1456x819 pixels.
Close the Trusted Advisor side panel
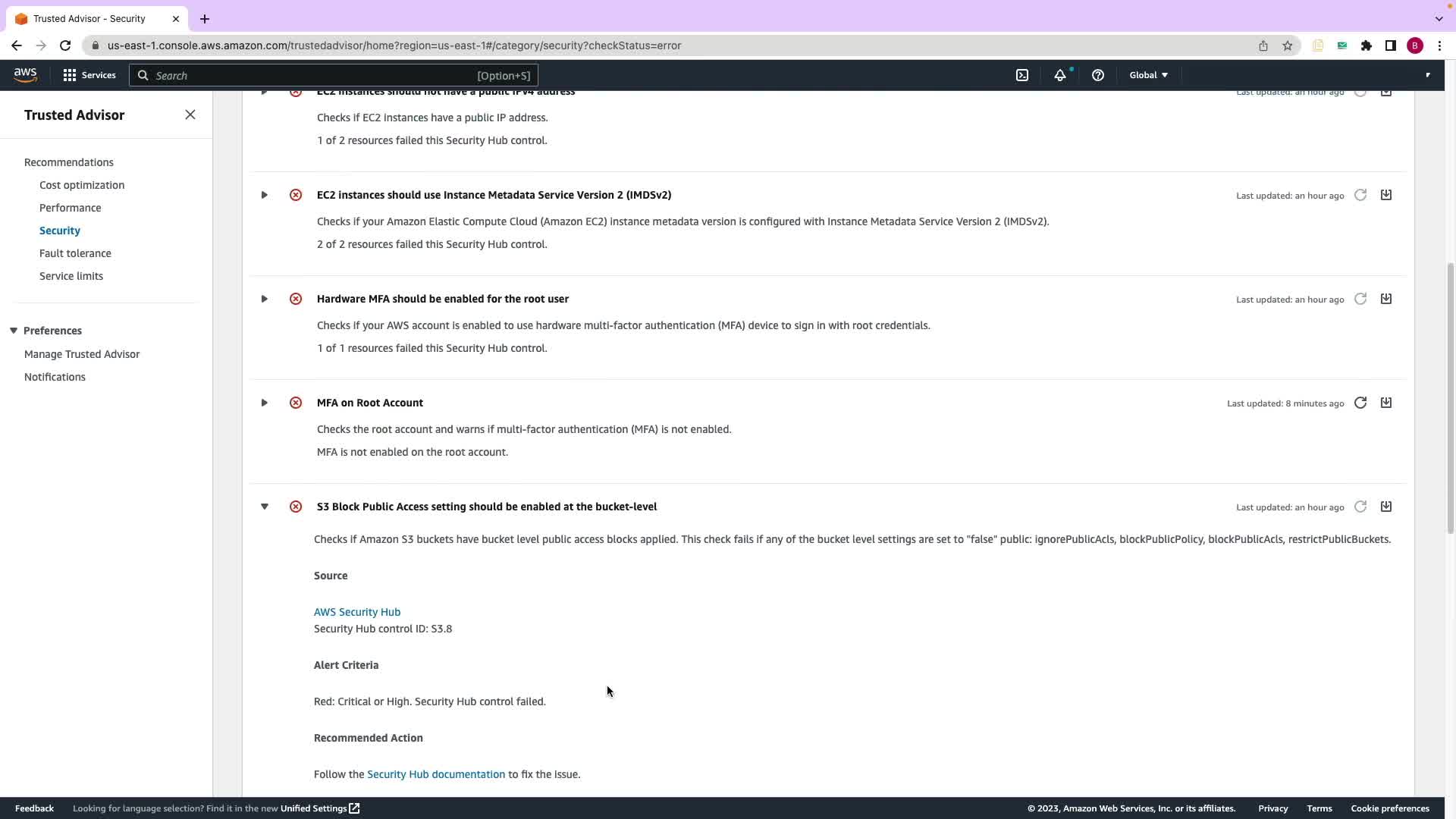[190, 115]
